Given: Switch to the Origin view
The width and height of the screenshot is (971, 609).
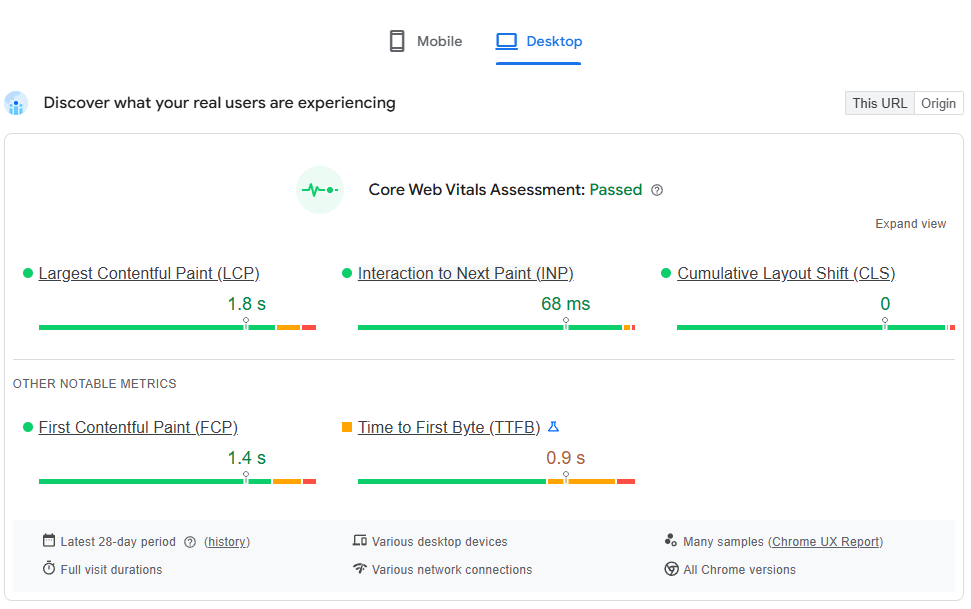Looking at the screenshot, I should [938, 103].
